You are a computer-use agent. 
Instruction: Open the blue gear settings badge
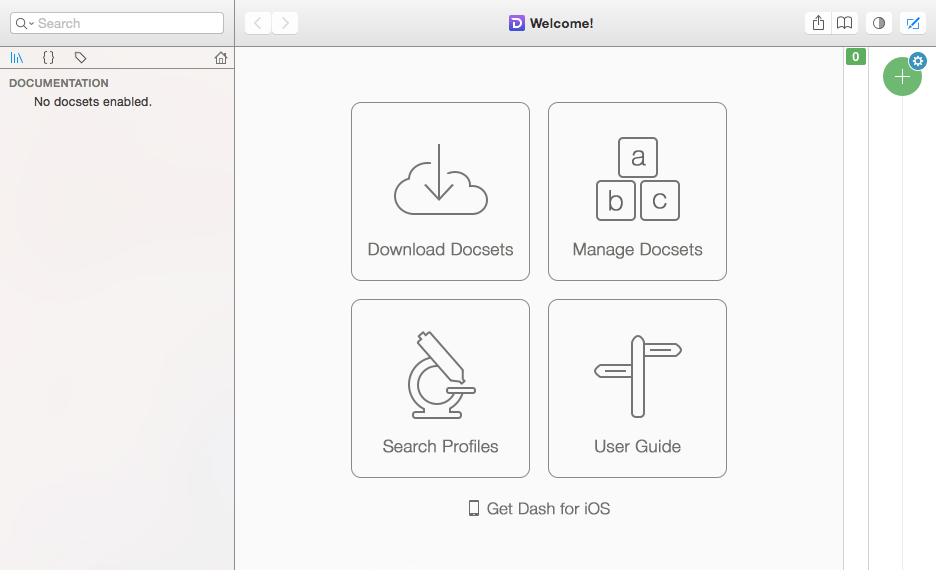pyautogui.click(x=918, y=61)
